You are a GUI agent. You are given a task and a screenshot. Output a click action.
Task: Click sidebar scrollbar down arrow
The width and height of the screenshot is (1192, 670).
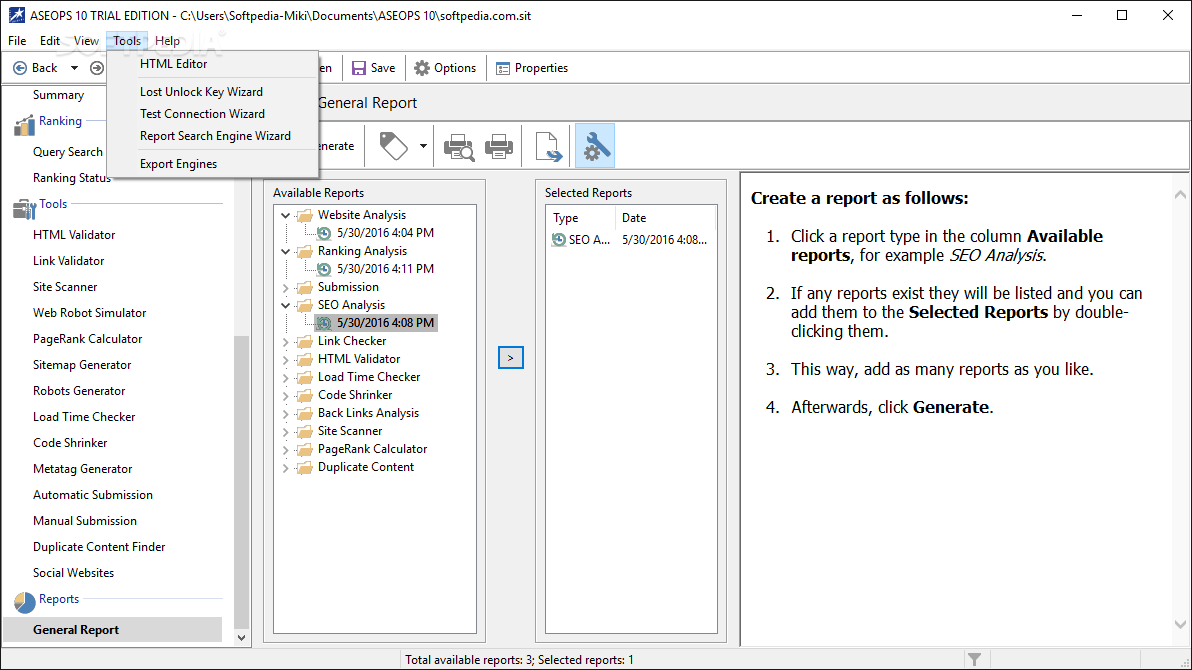click(242, 638)
